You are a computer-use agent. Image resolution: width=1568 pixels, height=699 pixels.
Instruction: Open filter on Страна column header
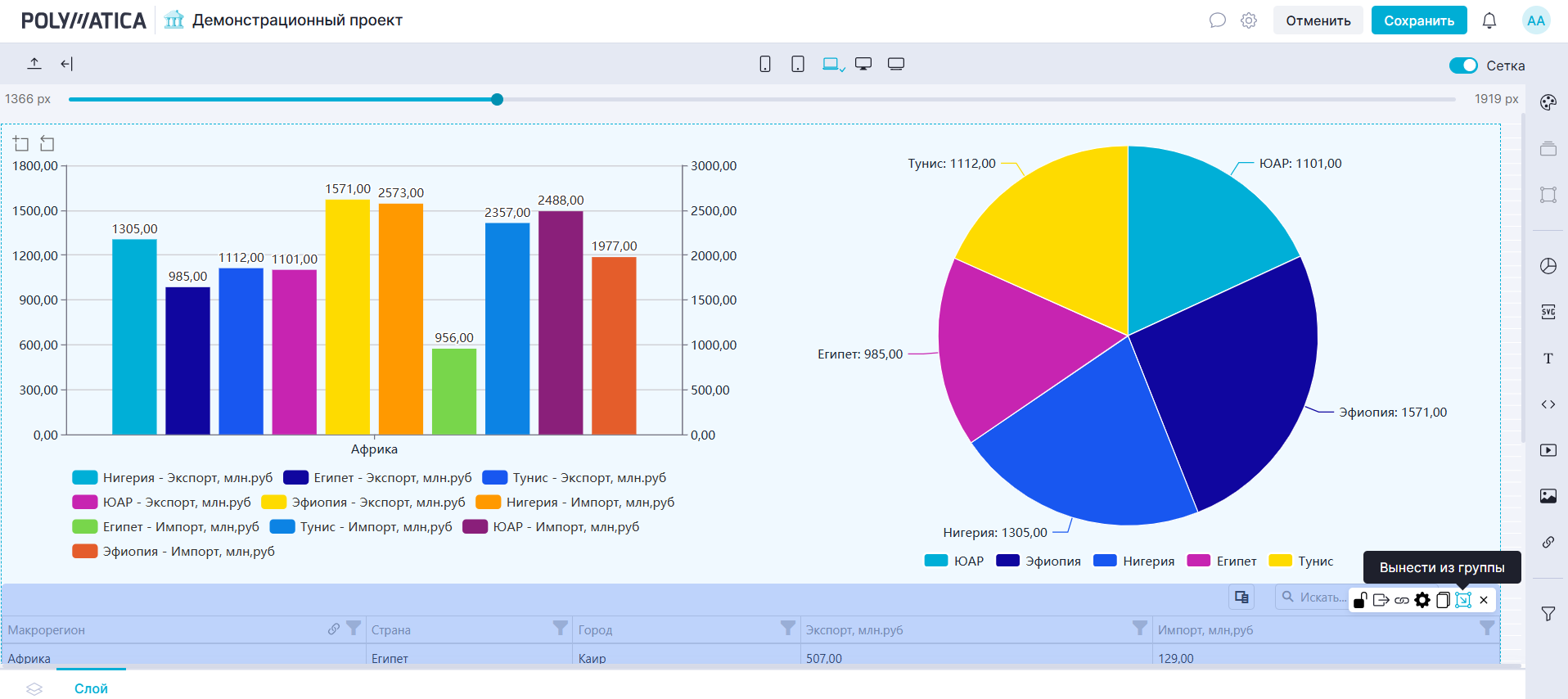click(x=560, y=628)
